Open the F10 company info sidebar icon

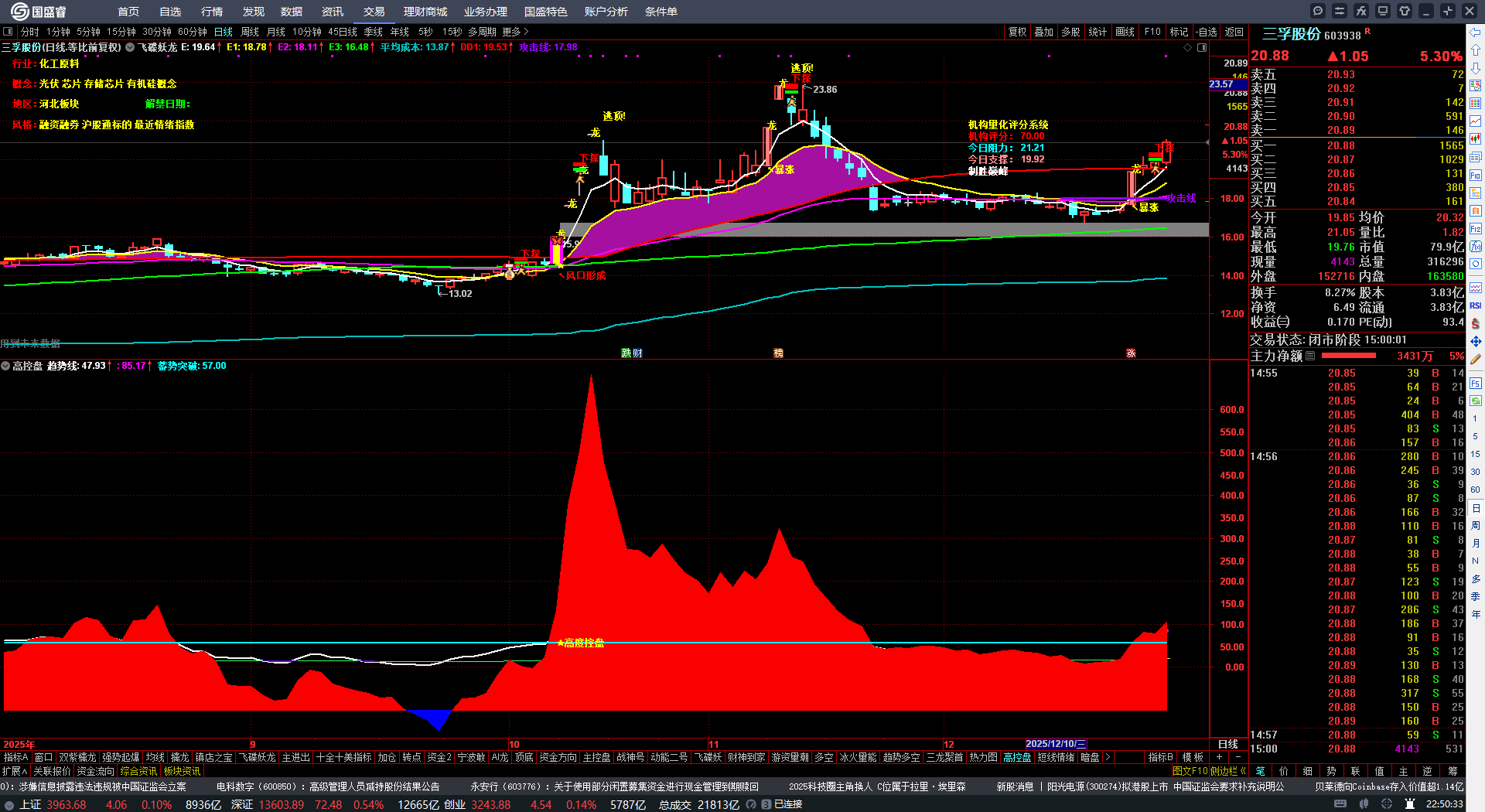[1476, 176]
